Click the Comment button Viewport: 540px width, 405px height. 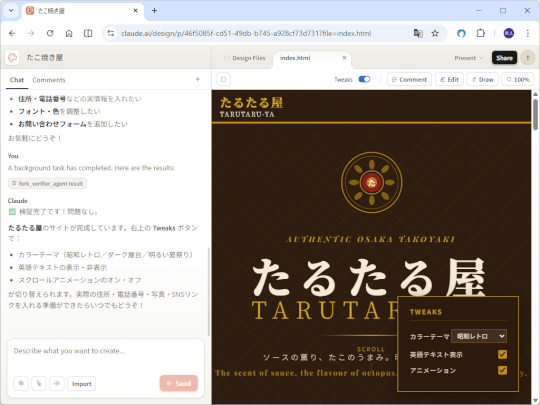click(x=409, y=80)
